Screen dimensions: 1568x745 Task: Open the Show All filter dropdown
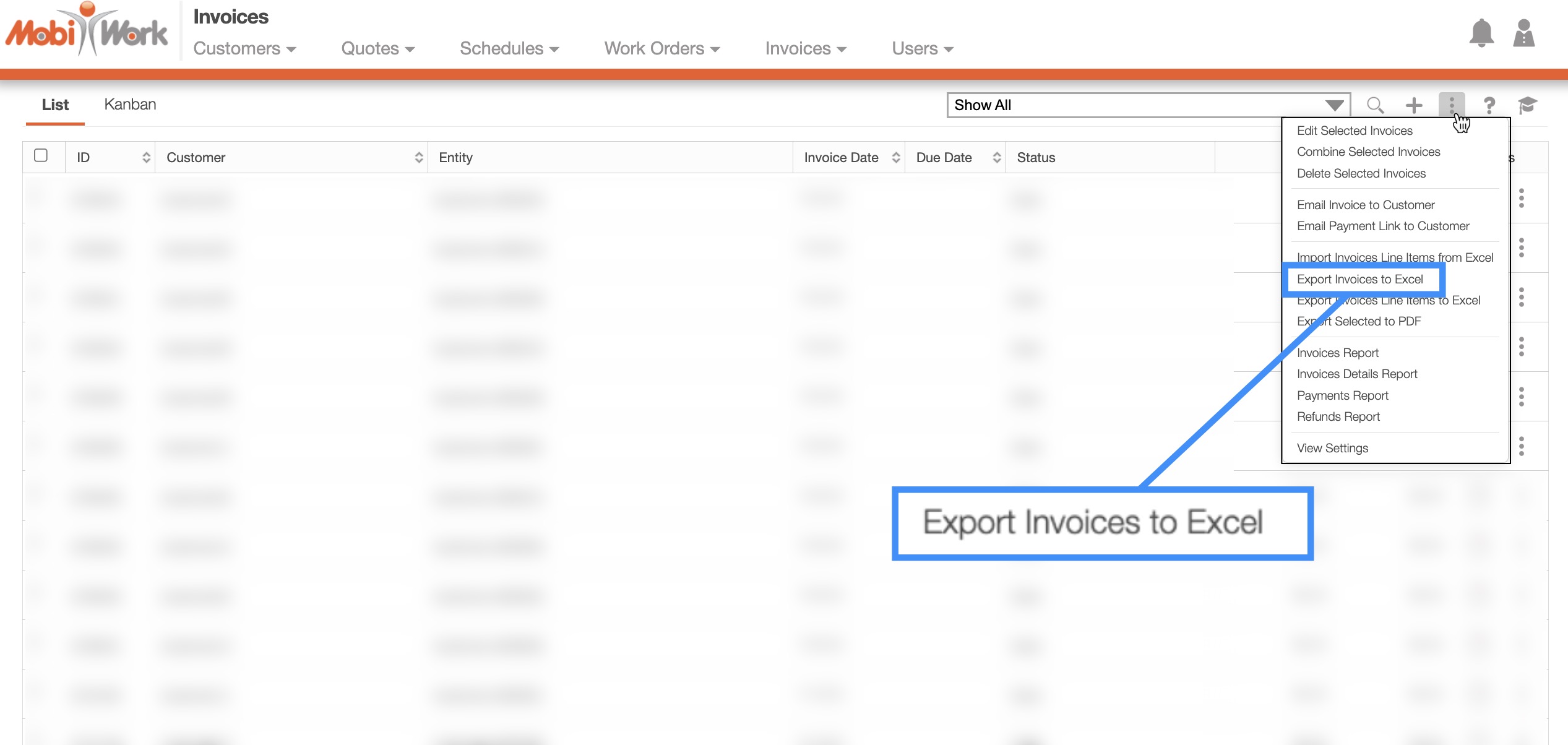1148,105
